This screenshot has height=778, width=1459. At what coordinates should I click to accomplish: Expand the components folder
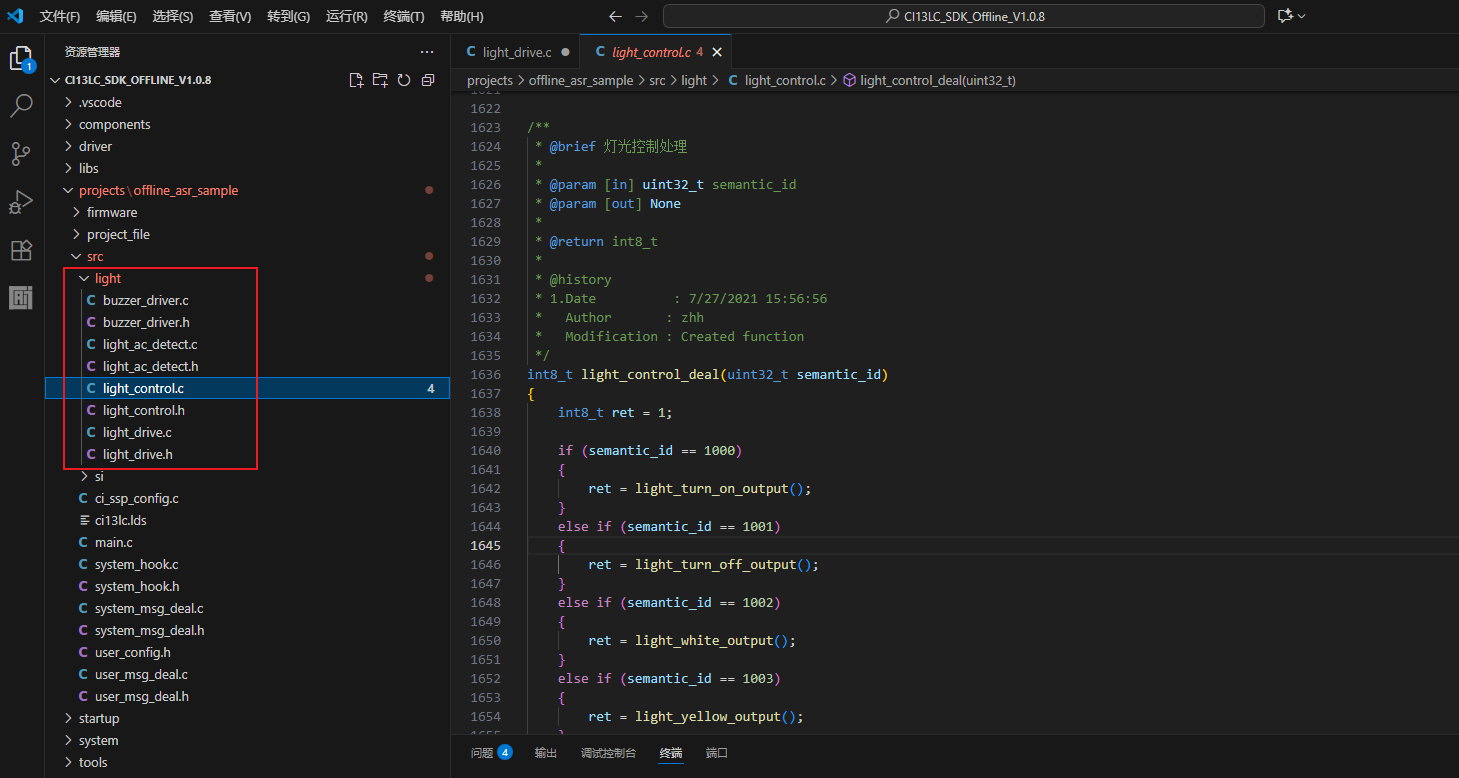pos(114,124)
